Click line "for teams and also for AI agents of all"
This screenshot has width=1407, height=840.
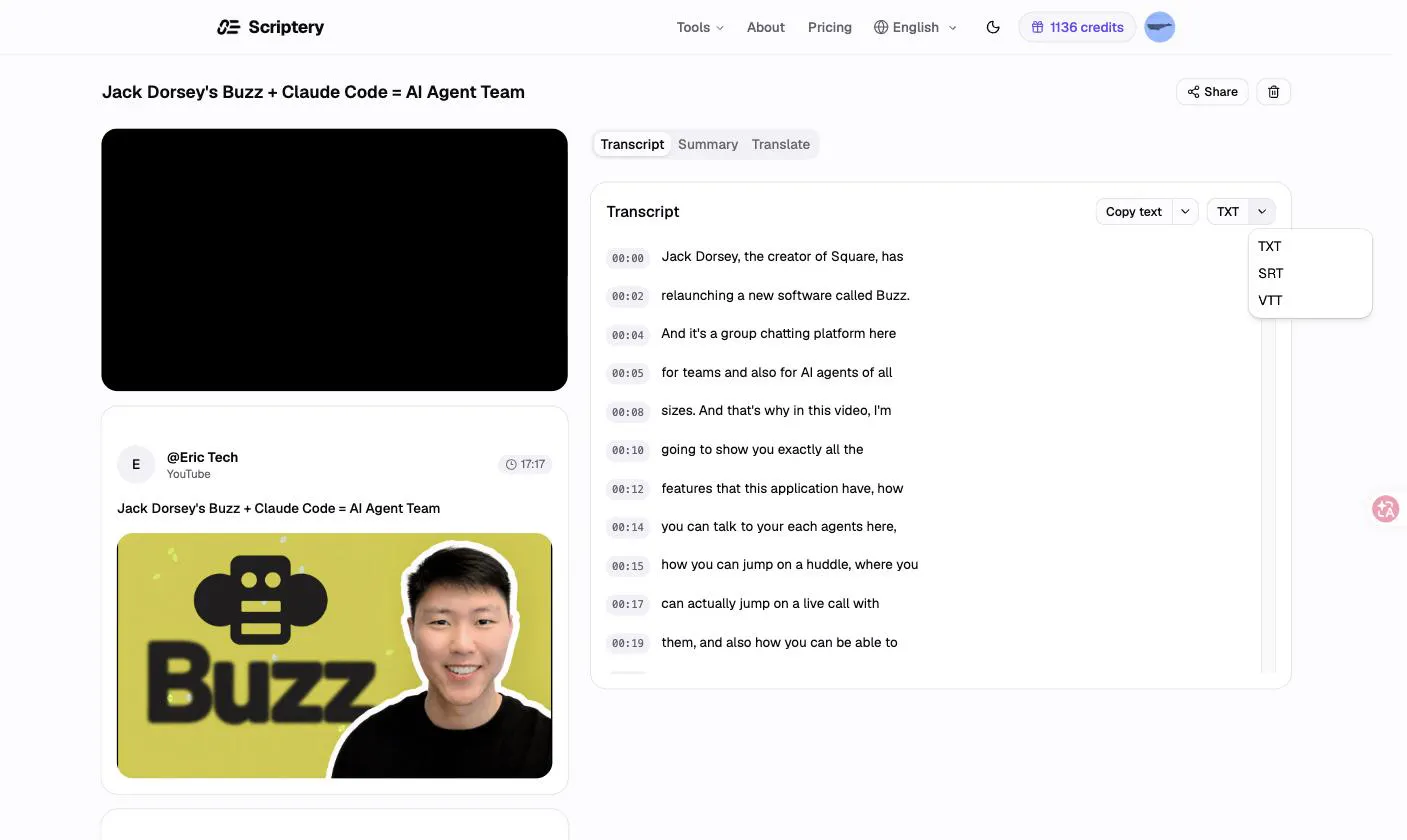pos(776,372)
